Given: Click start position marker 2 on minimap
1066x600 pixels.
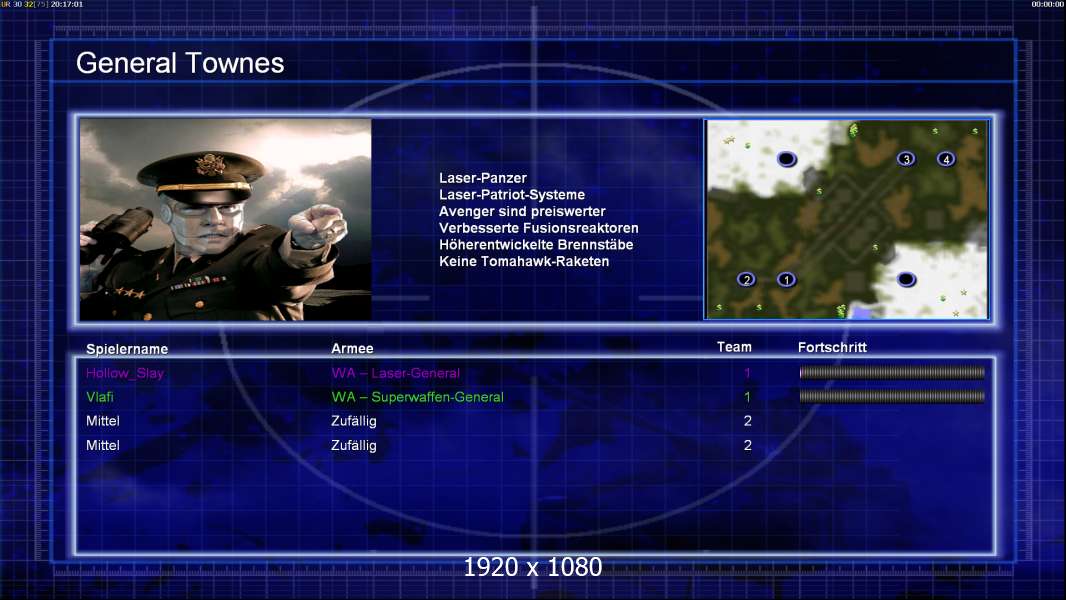Looking at the screenshot, I should (746, 279).
